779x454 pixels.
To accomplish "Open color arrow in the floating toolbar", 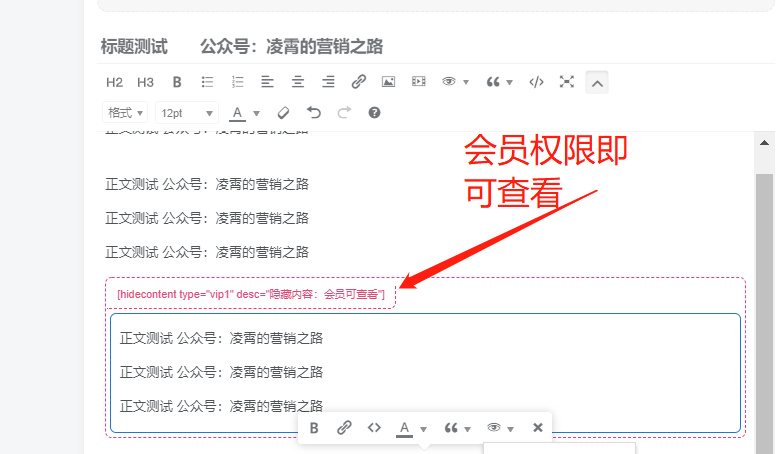I will pyautogui.click(x=423, y=429).
